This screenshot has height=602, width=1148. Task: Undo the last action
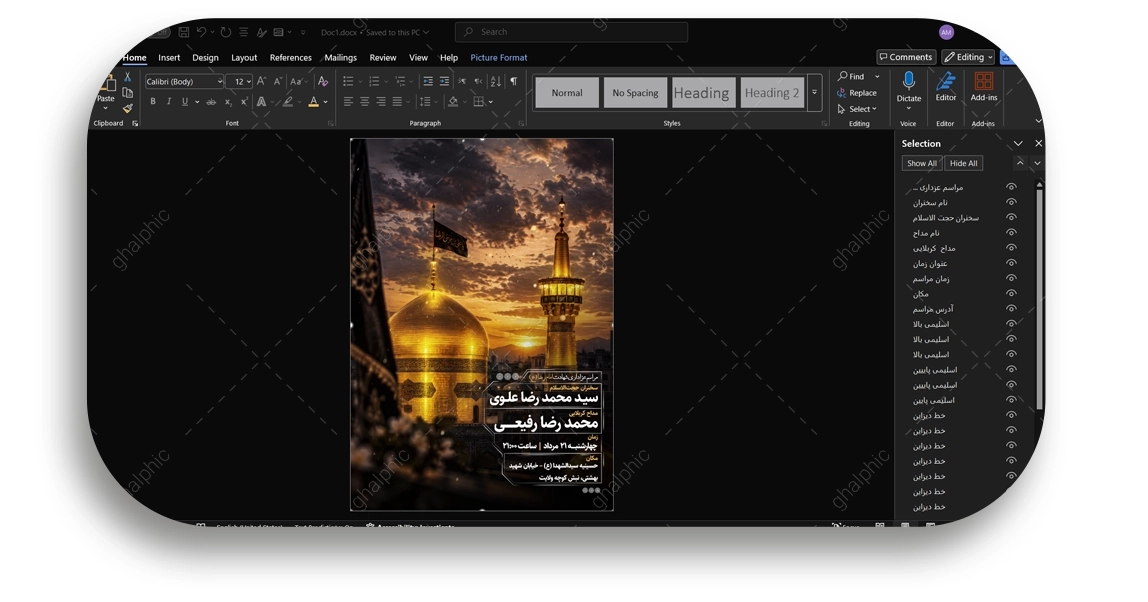(201, 32)
